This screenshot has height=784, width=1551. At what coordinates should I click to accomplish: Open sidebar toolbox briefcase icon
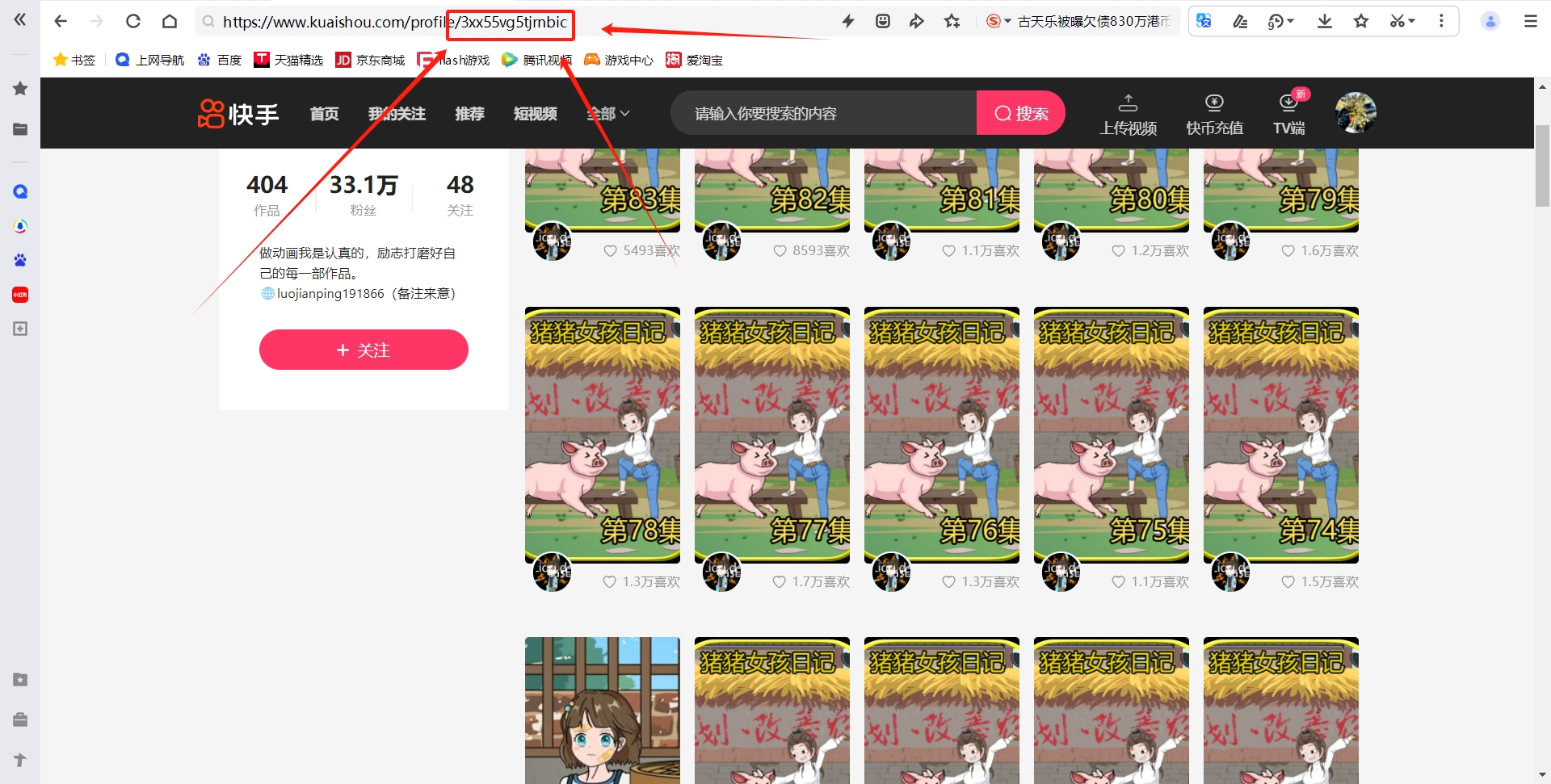pyautogui.click(x=20, y=719)
